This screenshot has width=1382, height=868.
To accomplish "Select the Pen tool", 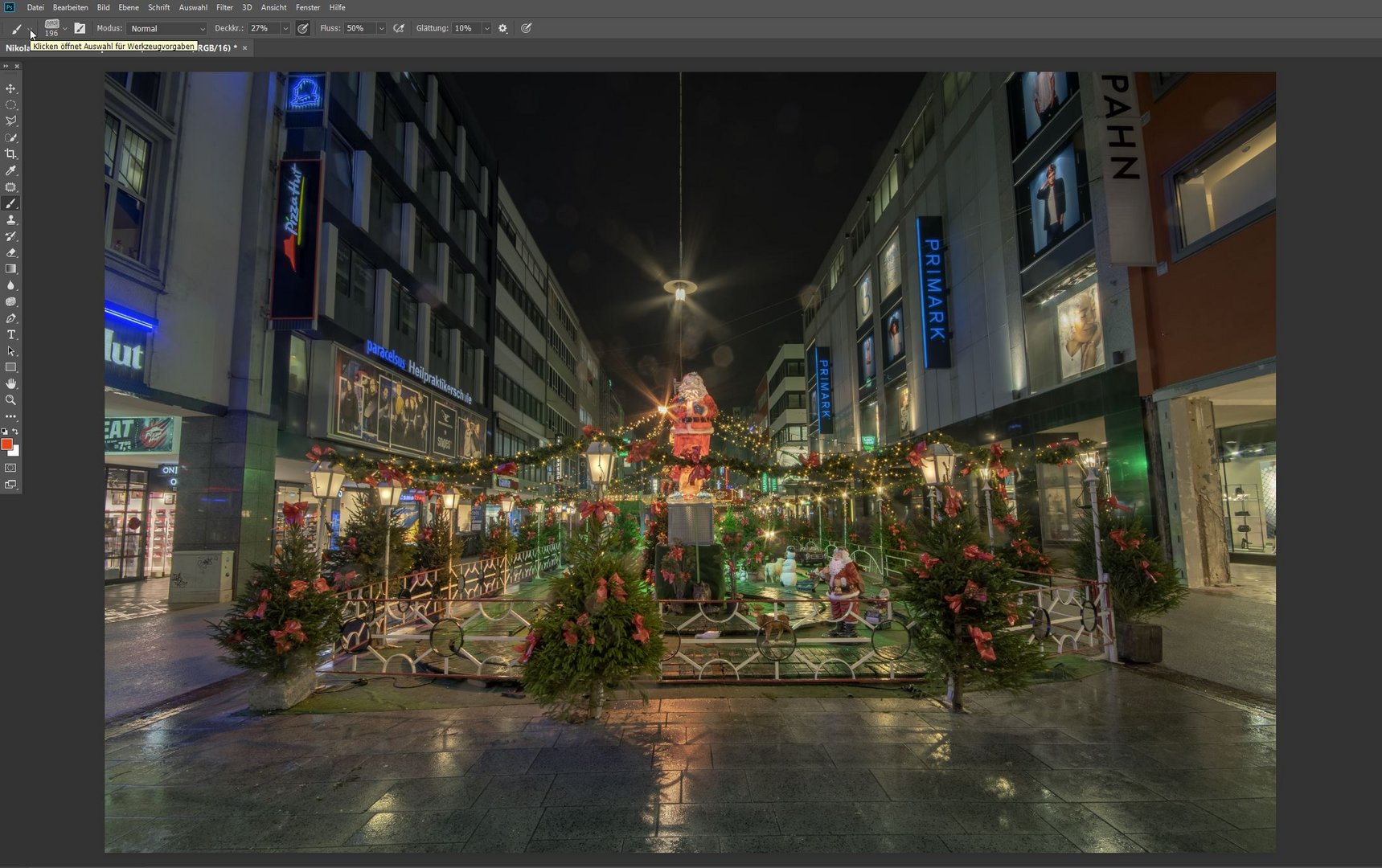I will click(x=10, y=318).
